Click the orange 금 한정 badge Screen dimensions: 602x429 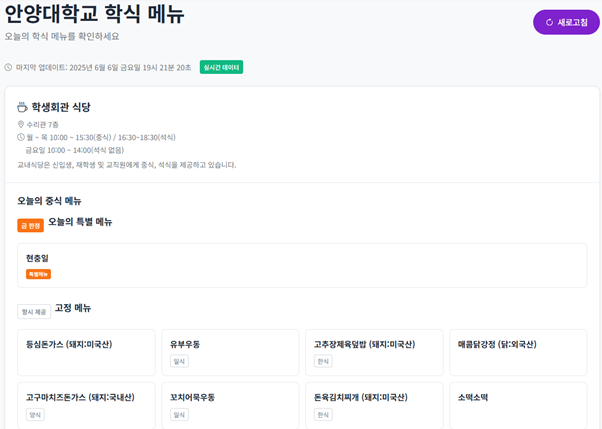pos(30,225)
